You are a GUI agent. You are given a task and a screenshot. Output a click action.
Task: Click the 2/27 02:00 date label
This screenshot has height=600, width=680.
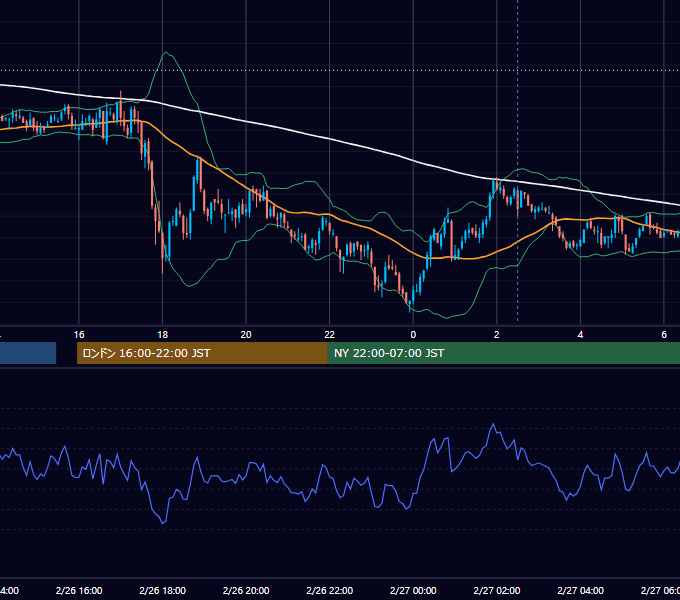pyautogui.click(x=497, y=590)
